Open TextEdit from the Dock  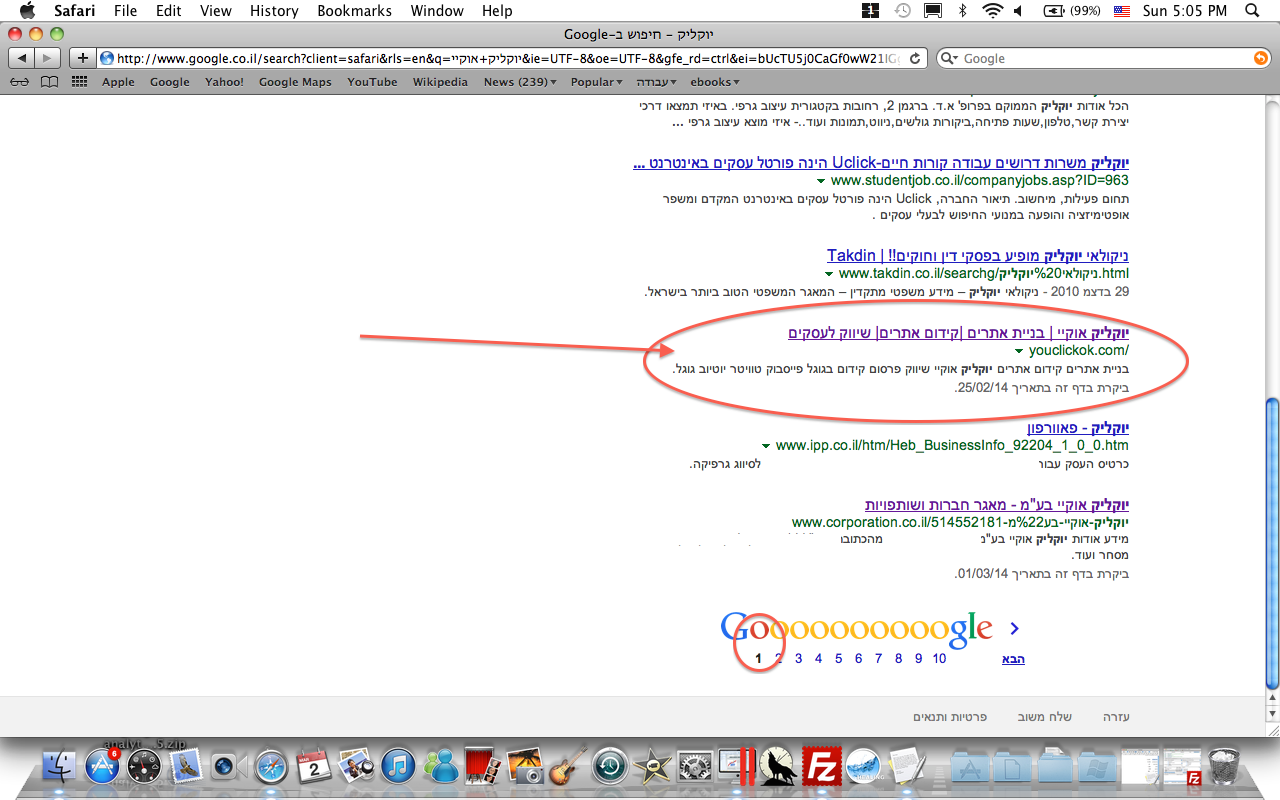tap(906, 767)
